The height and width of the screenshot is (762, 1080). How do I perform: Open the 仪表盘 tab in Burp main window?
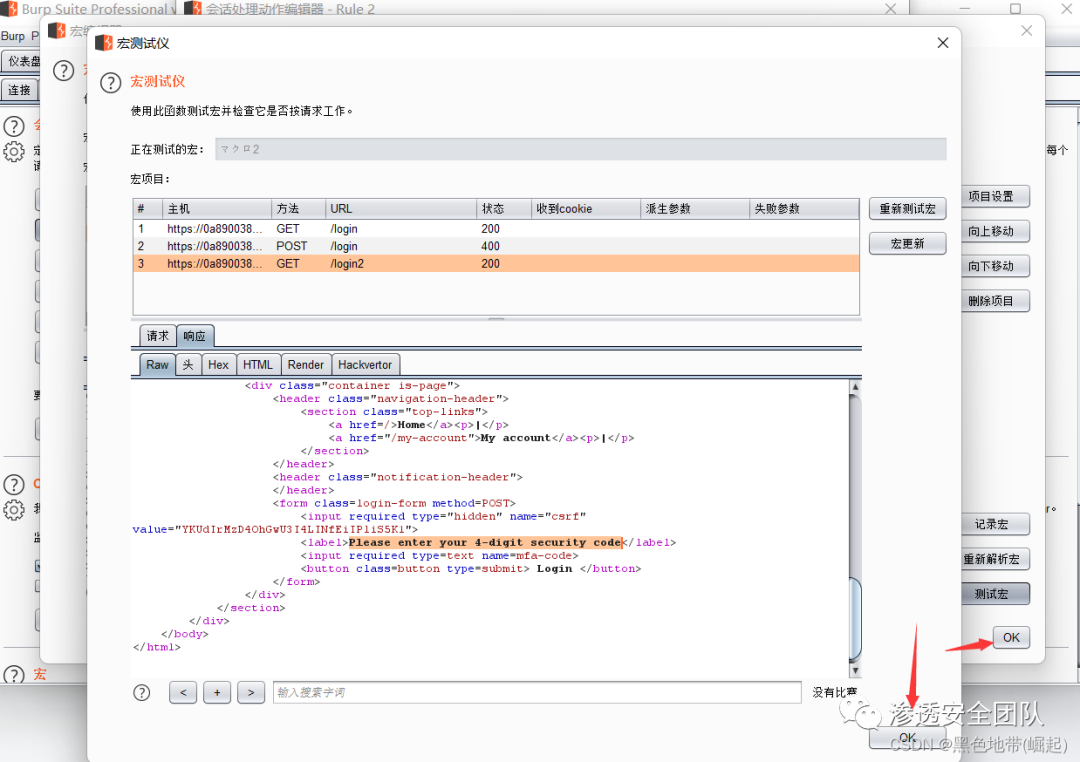click(x=22, y=61)
